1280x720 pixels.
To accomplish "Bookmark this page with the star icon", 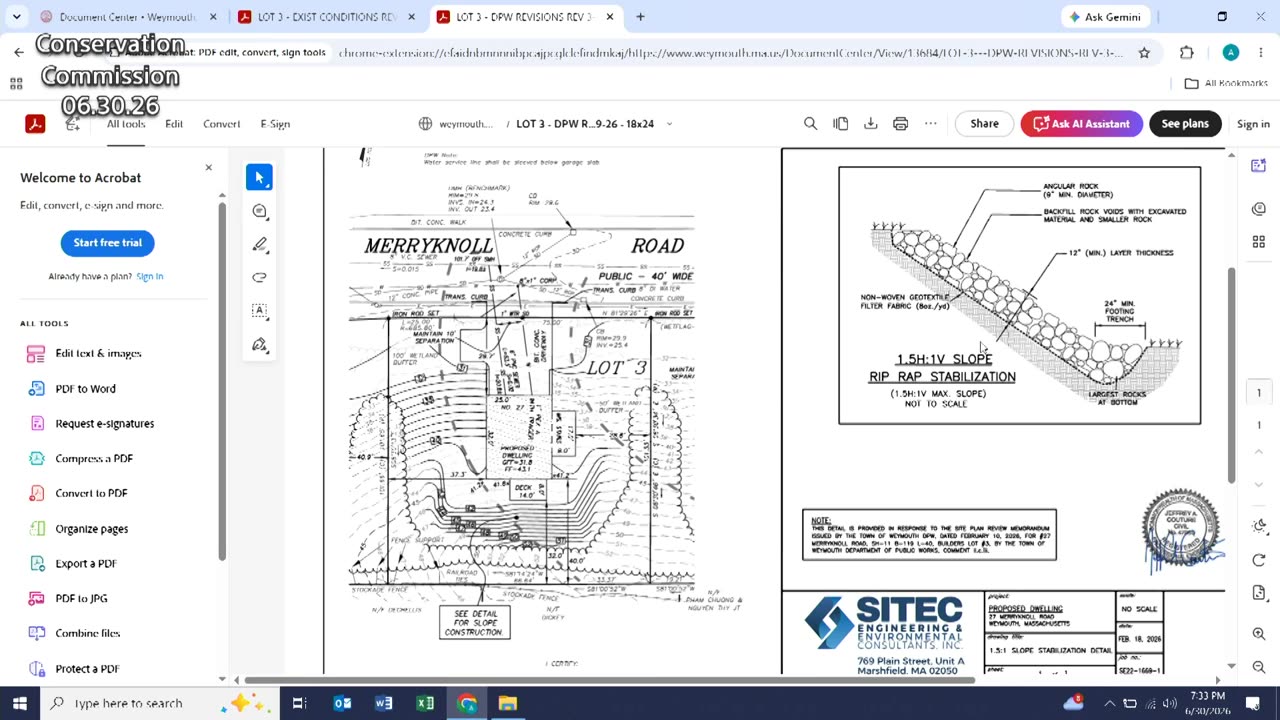I will point(1144,52).
